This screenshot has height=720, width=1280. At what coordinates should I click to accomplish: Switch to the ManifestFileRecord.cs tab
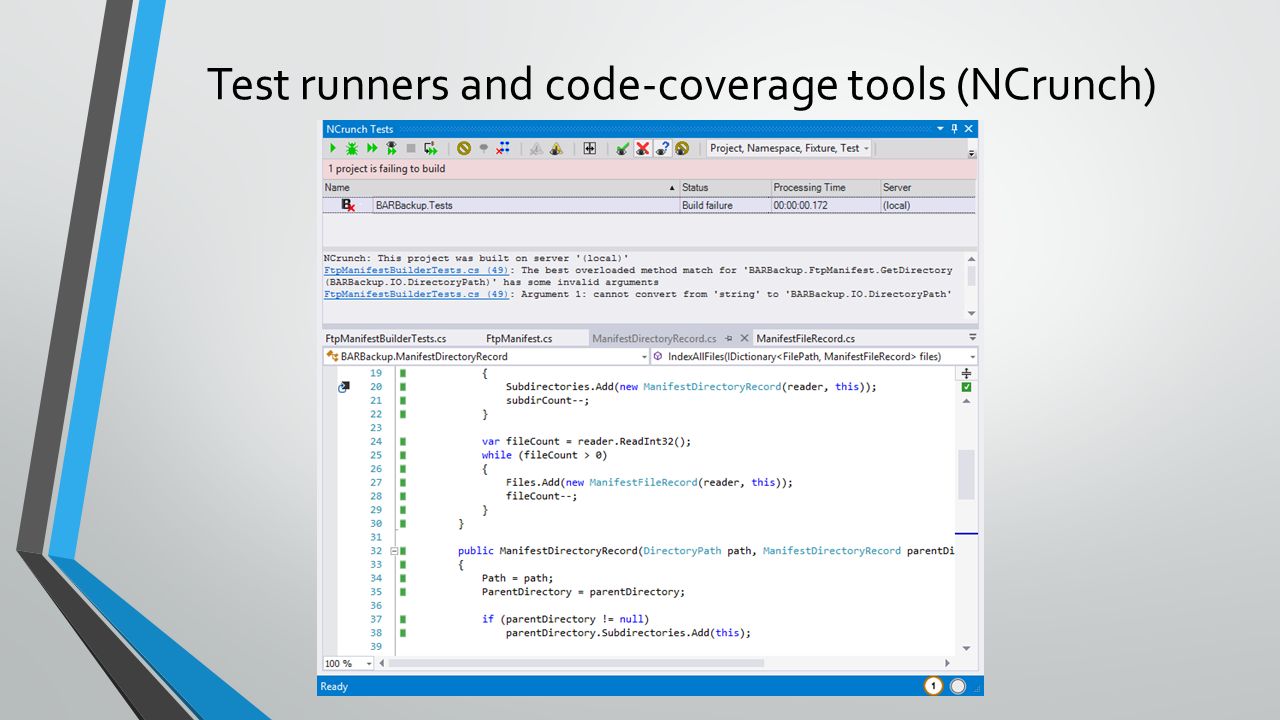[x=806, y=338]
